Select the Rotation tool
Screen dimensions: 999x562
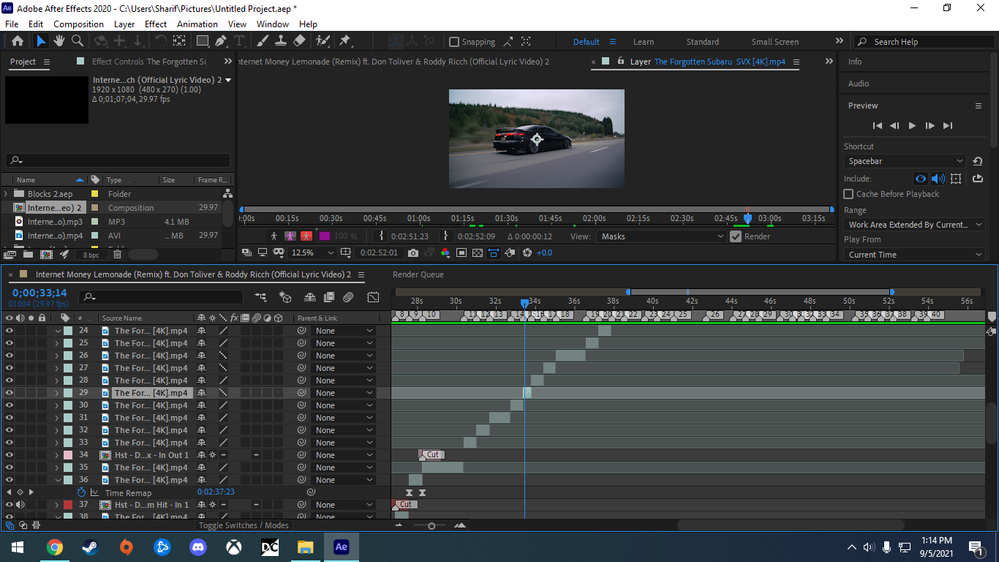[x=161, y=41]
